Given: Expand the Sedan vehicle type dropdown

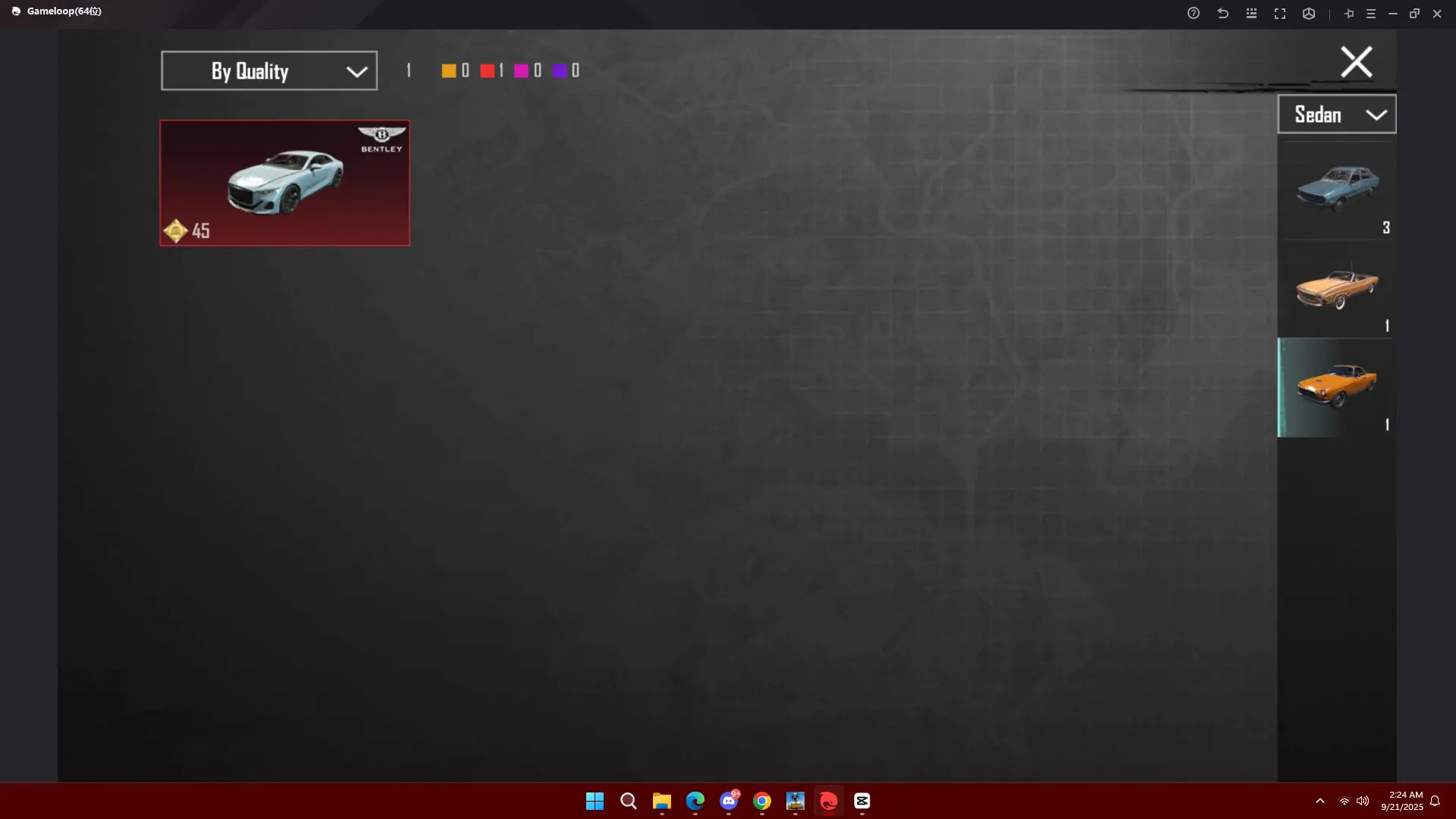Looking at the screenshot, I should [1336, 115].
